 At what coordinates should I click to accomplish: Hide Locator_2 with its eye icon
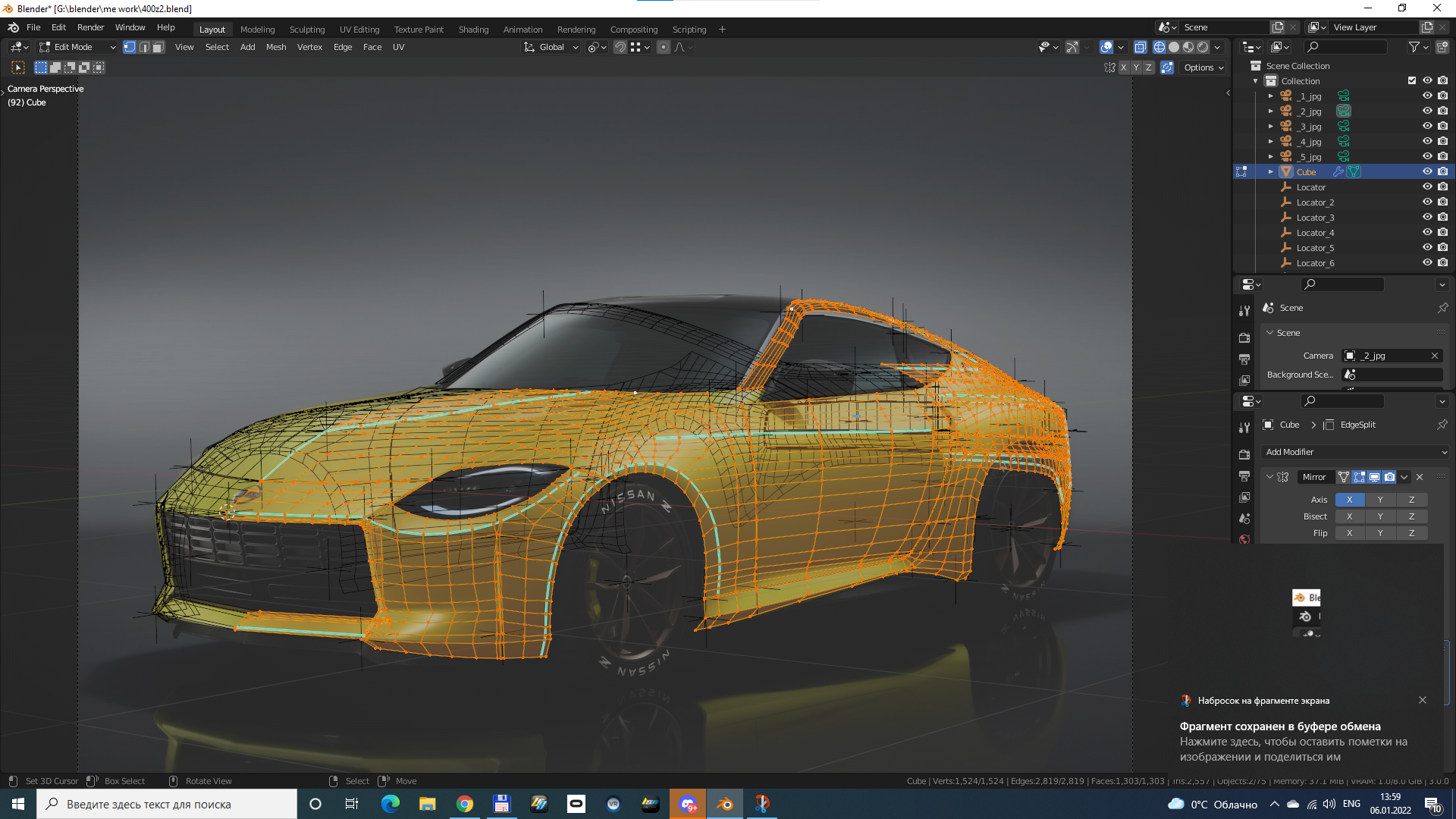pos(1427,202)
